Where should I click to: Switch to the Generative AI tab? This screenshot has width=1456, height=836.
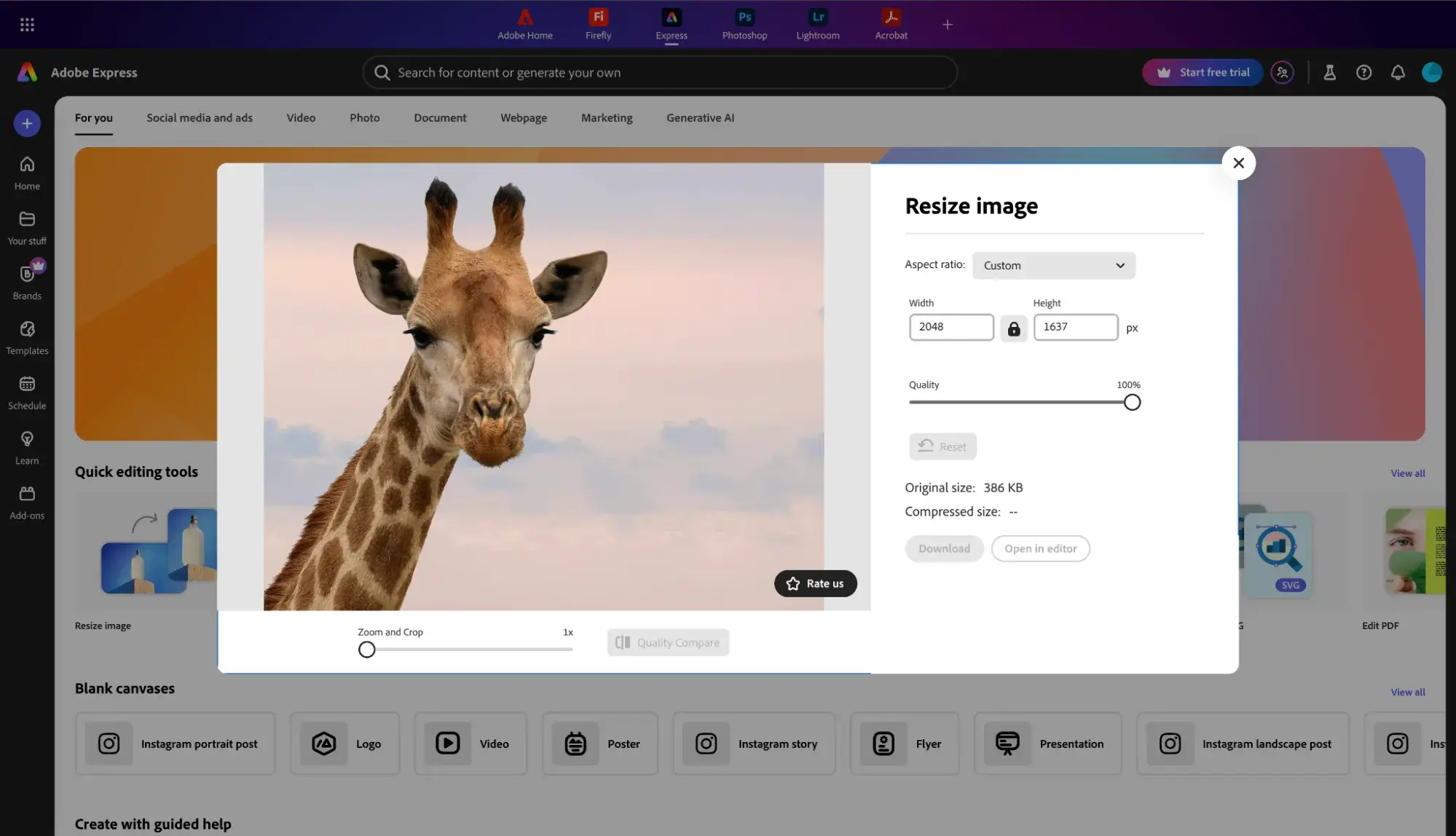click(x=699, y=117)
